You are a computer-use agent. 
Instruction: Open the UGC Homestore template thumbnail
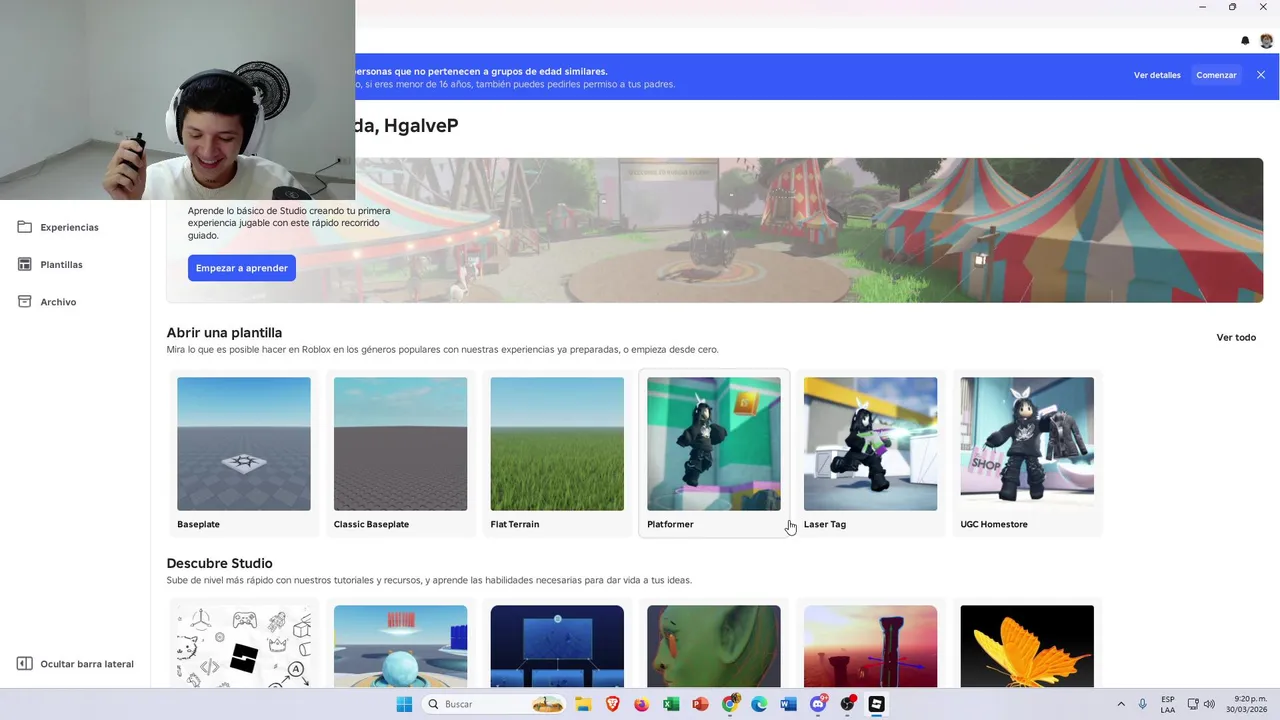pos(1027,444)
